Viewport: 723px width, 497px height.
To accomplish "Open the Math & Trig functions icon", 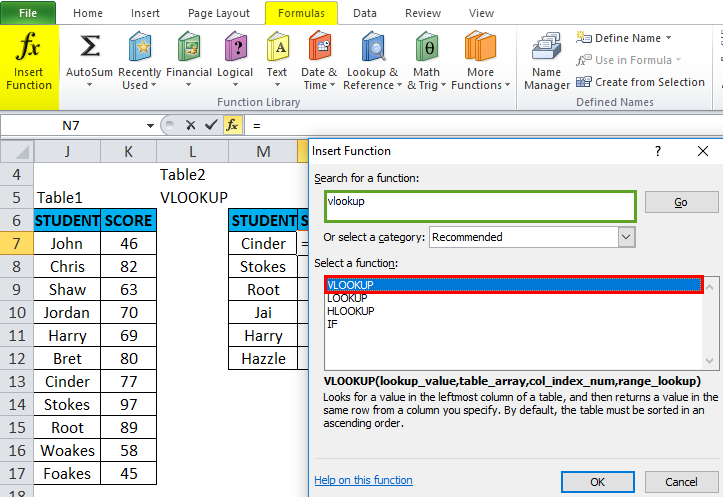I will tap(427, 47).
